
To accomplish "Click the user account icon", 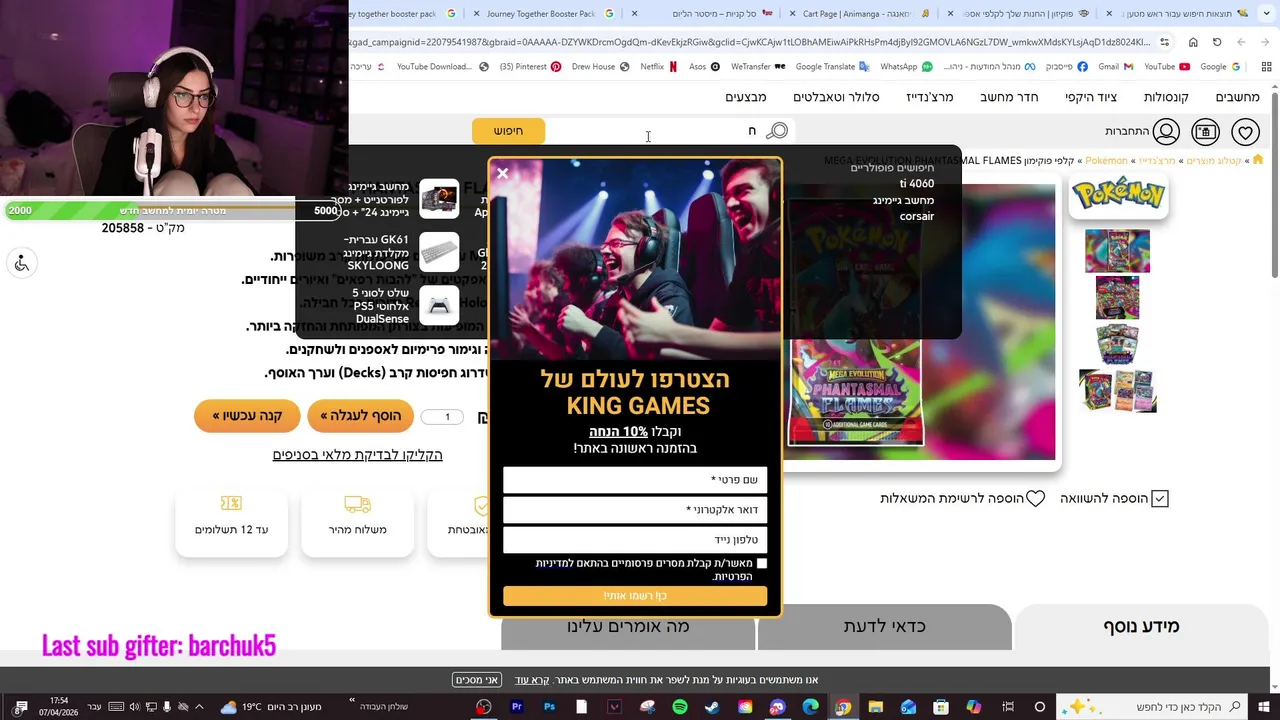I will click(1166, 132).
